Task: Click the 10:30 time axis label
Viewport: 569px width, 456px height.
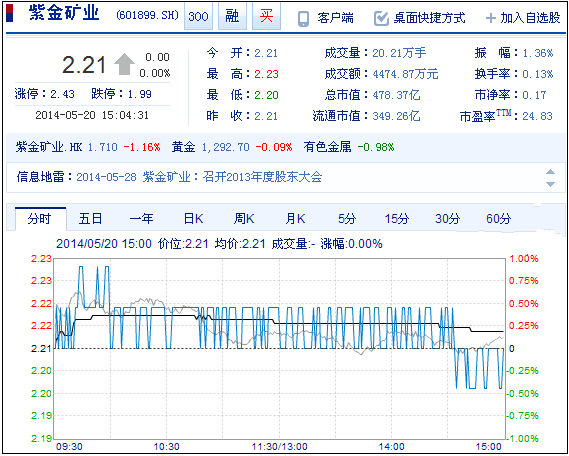Action: 167,447
